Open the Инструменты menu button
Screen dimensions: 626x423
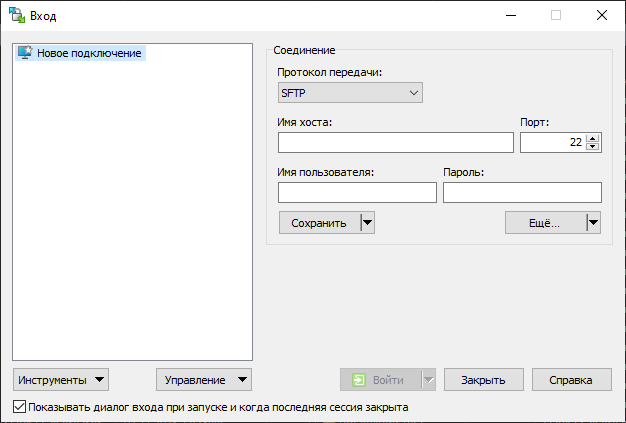(x=61, y=380)
